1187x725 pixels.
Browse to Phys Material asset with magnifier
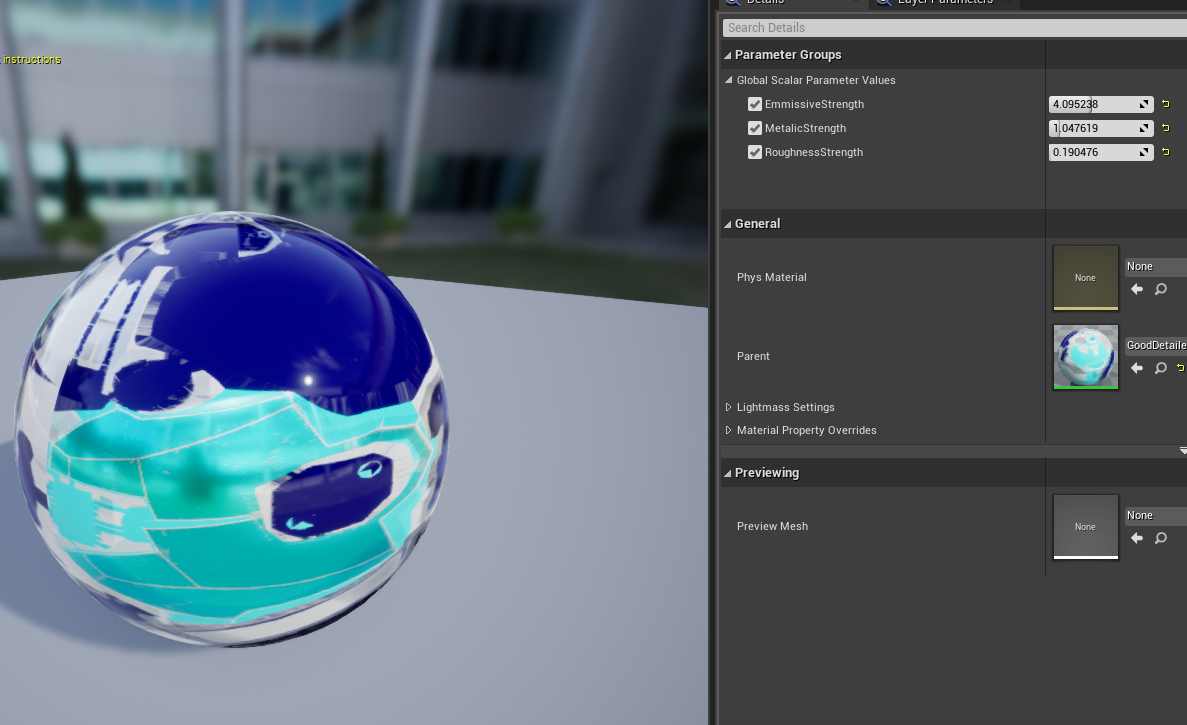pos(1161,289)
